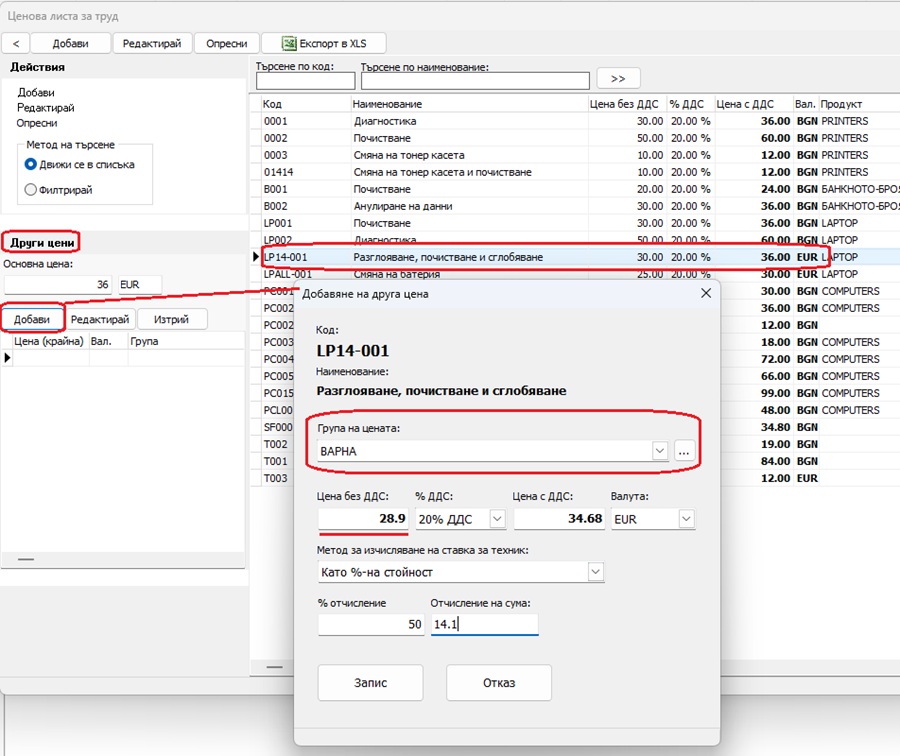Image resolution: width=900 pixels, height=756 pixels.
Task: Expand Метод за изчисляване на ставка dropdown
Action: pos(596,572)
